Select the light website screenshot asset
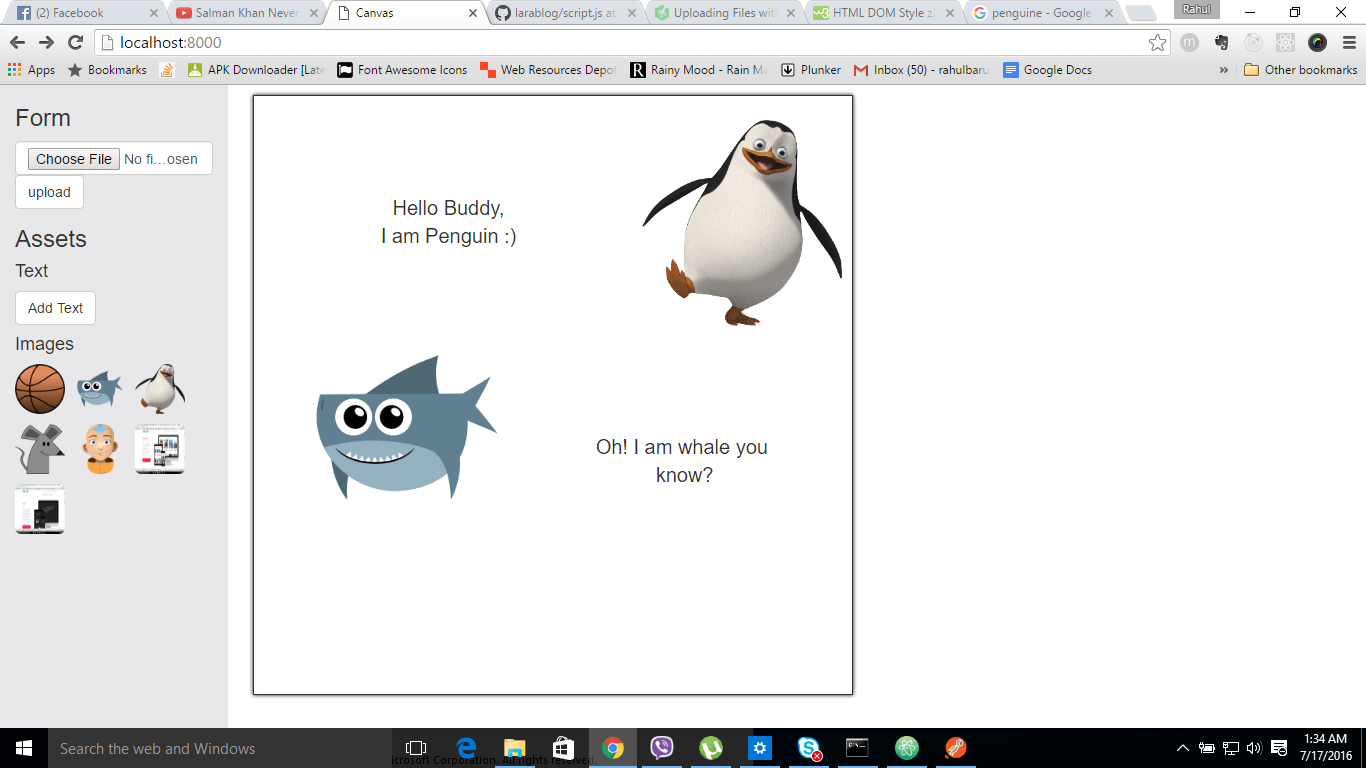The width and height of the screenshot is (1366, 768). [160, 449]
